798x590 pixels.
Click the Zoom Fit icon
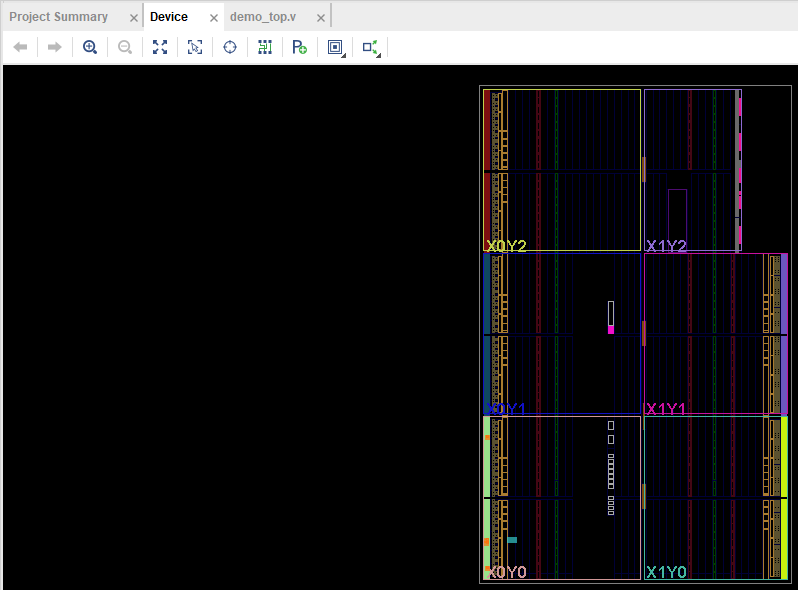pyautogui.click(x=160, y=47)
